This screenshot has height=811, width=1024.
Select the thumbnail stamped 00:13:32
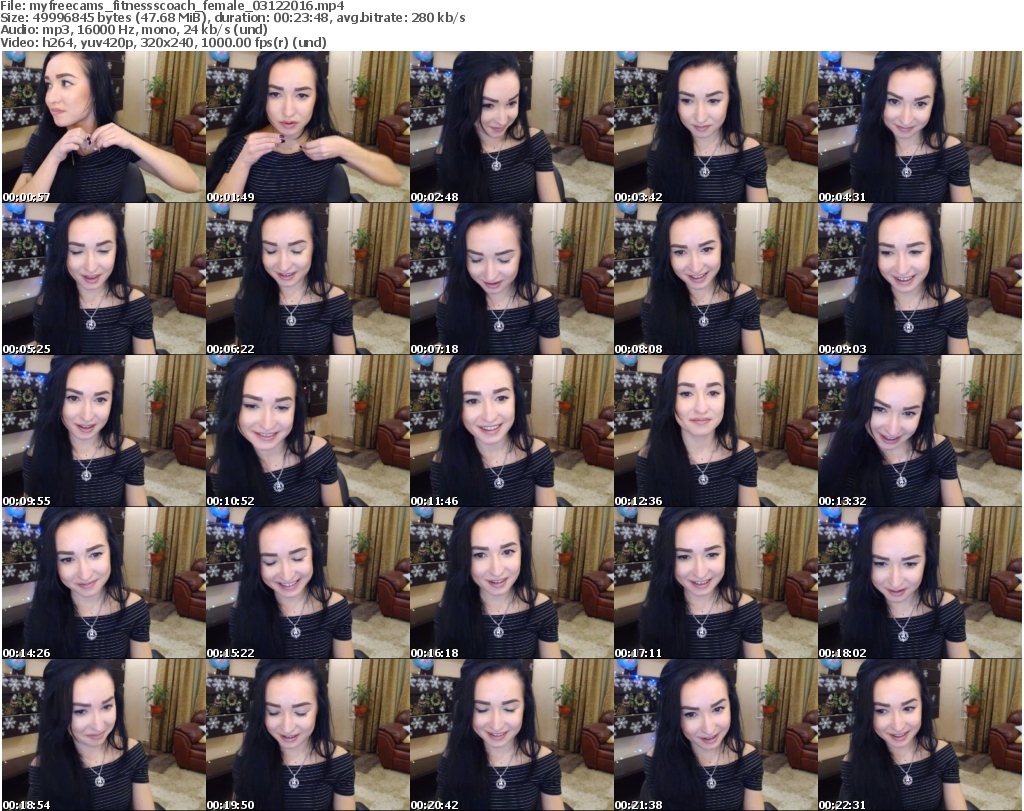pos(920,431)
